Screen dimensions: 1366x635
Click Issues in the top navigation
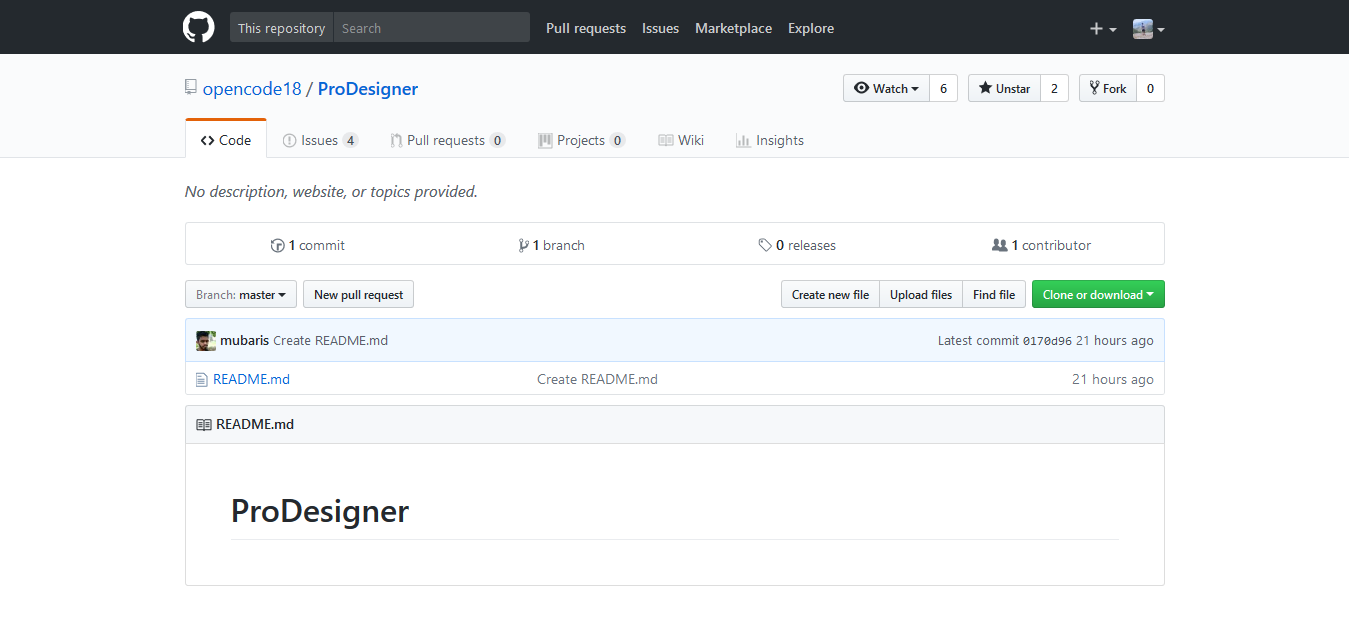click(660, 28)
